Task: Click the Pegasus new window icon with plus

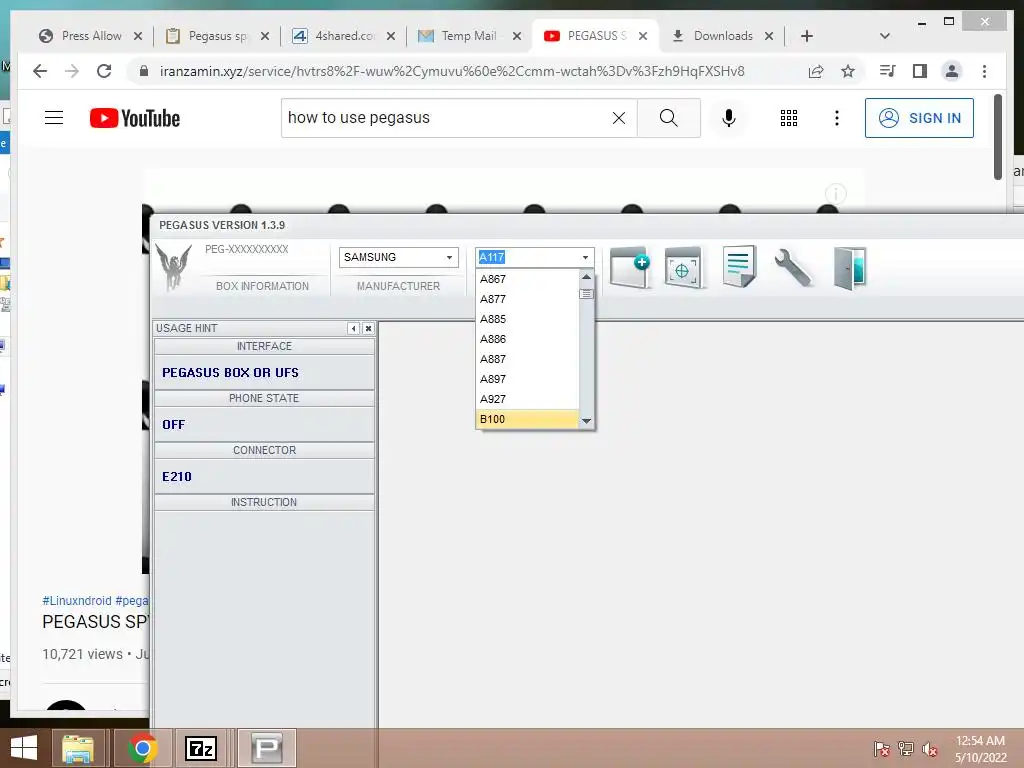Action: tap(630, 266)
